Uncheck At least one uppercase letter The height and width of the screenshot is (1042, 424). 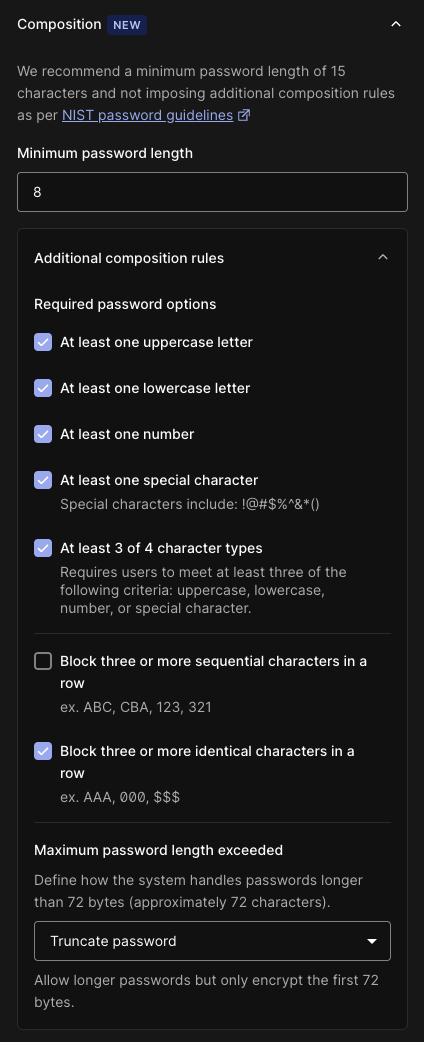click(x=43, y=342)
